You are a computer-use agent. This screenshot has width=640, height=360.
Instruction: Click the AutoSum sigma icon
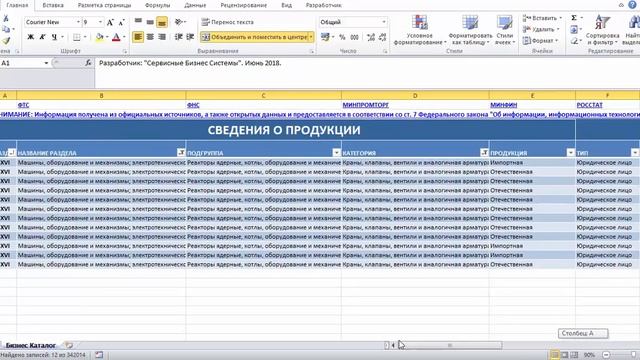(x=574, y=18)
